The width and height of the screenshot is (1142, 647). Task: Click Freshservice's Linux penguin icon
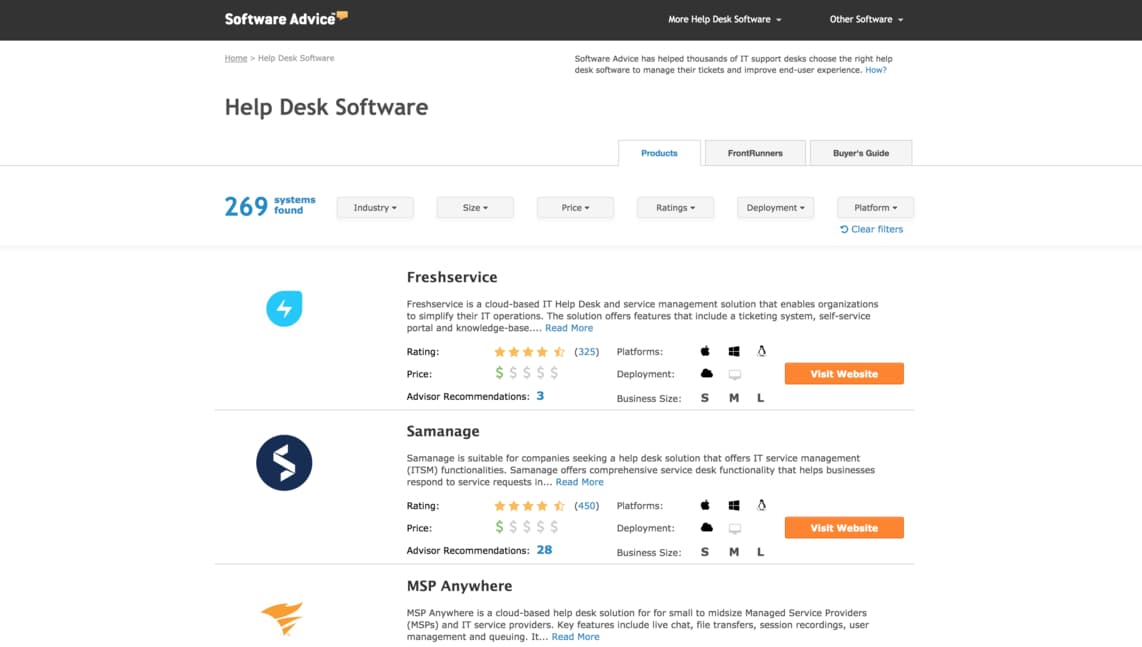click(761, 351)
